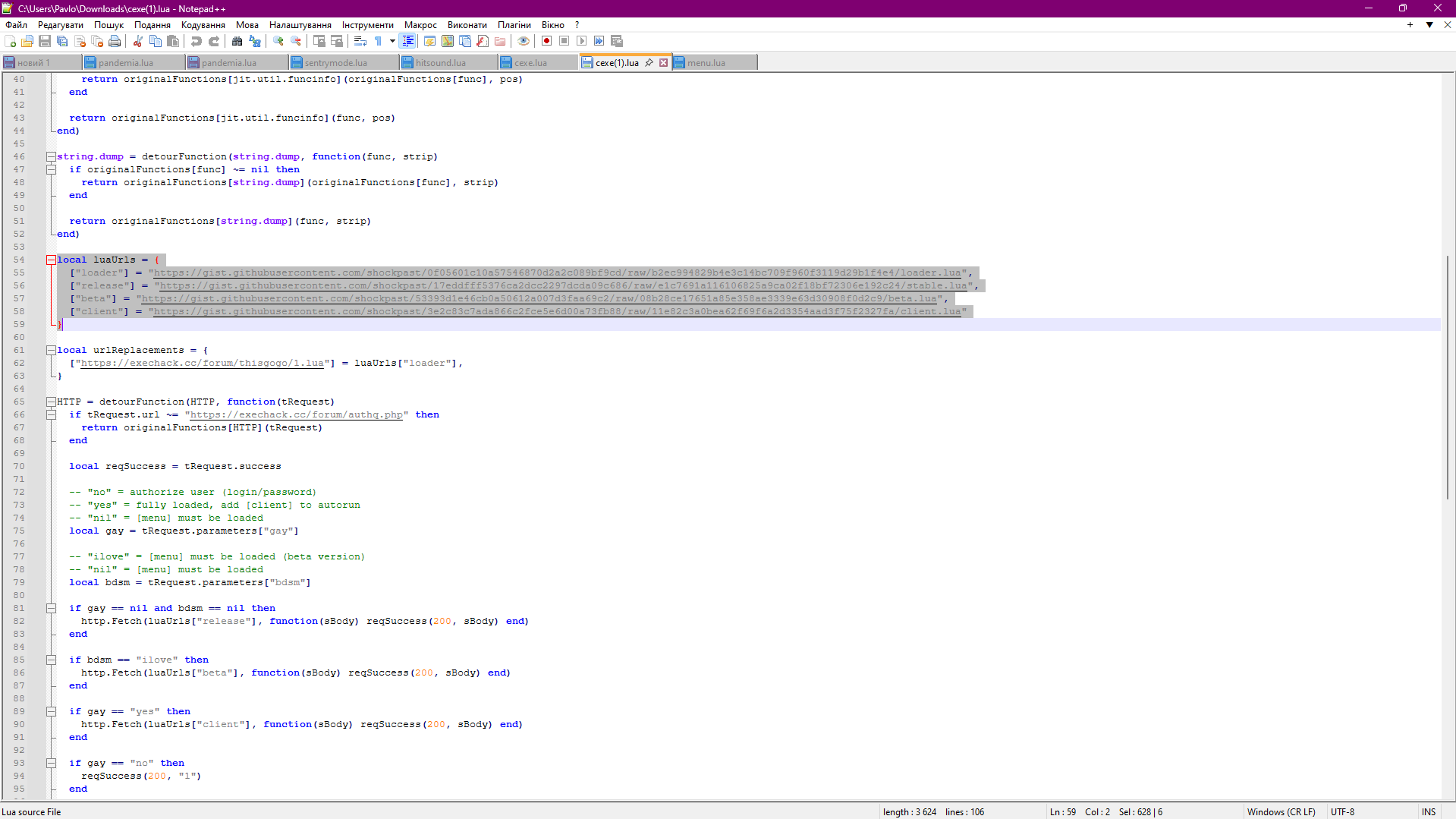The image size is (1456, 819).
Task: Click the Save All toolbar icon
Action: (x=62, y=41)
